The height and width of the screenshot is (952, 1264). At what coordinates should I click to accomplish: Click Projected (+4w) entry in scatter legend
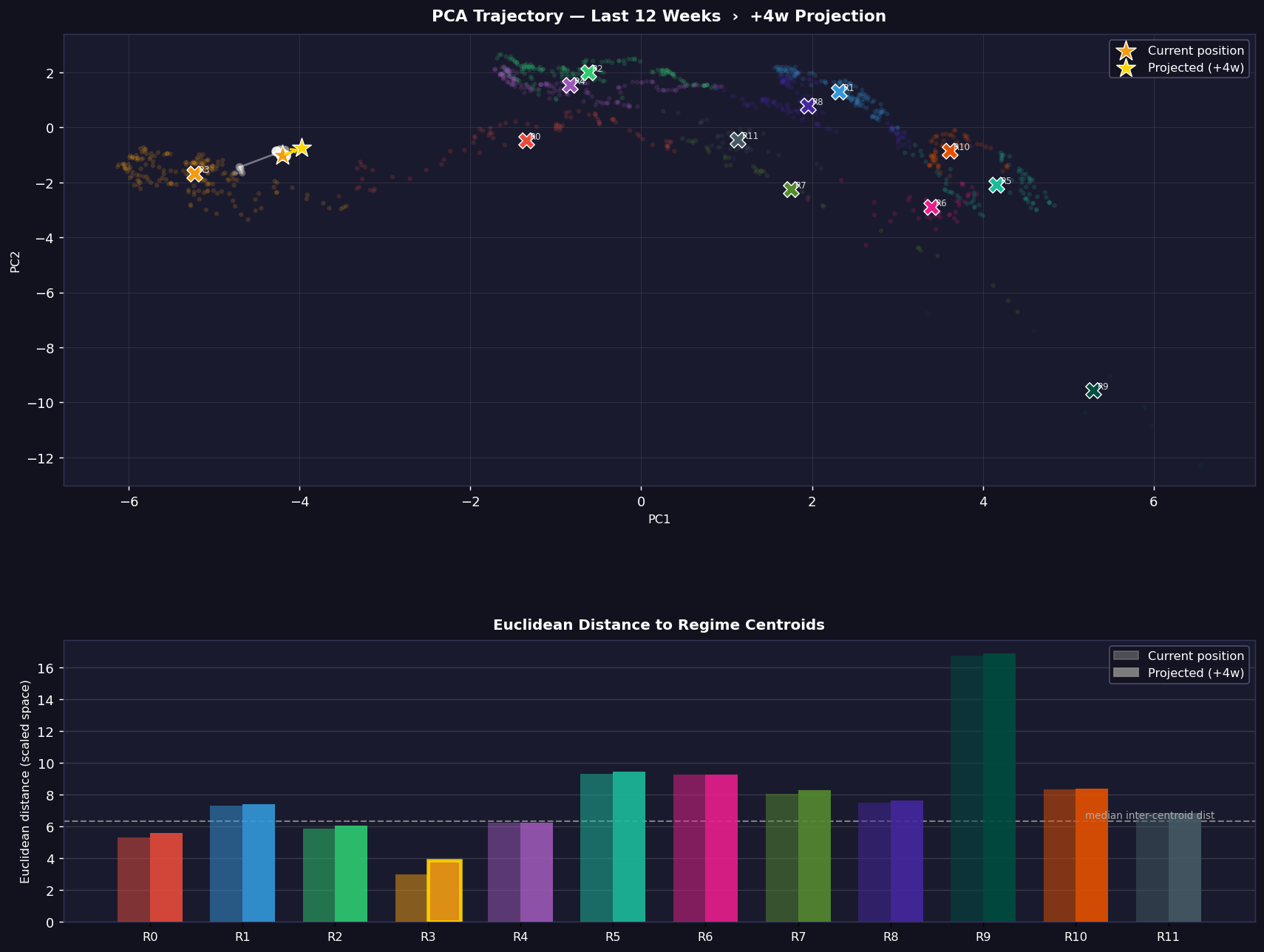click(x=1195, y=68)
